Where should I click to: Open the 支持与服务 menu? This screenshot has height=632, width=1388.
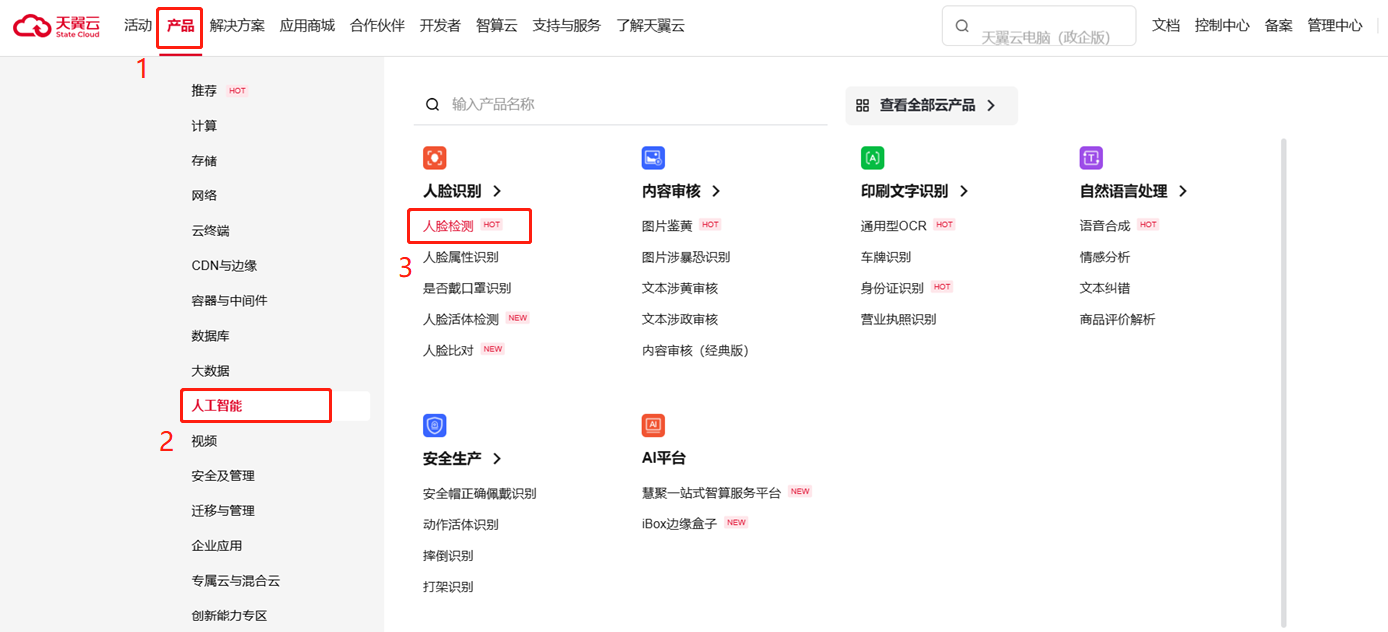[567, 26]
